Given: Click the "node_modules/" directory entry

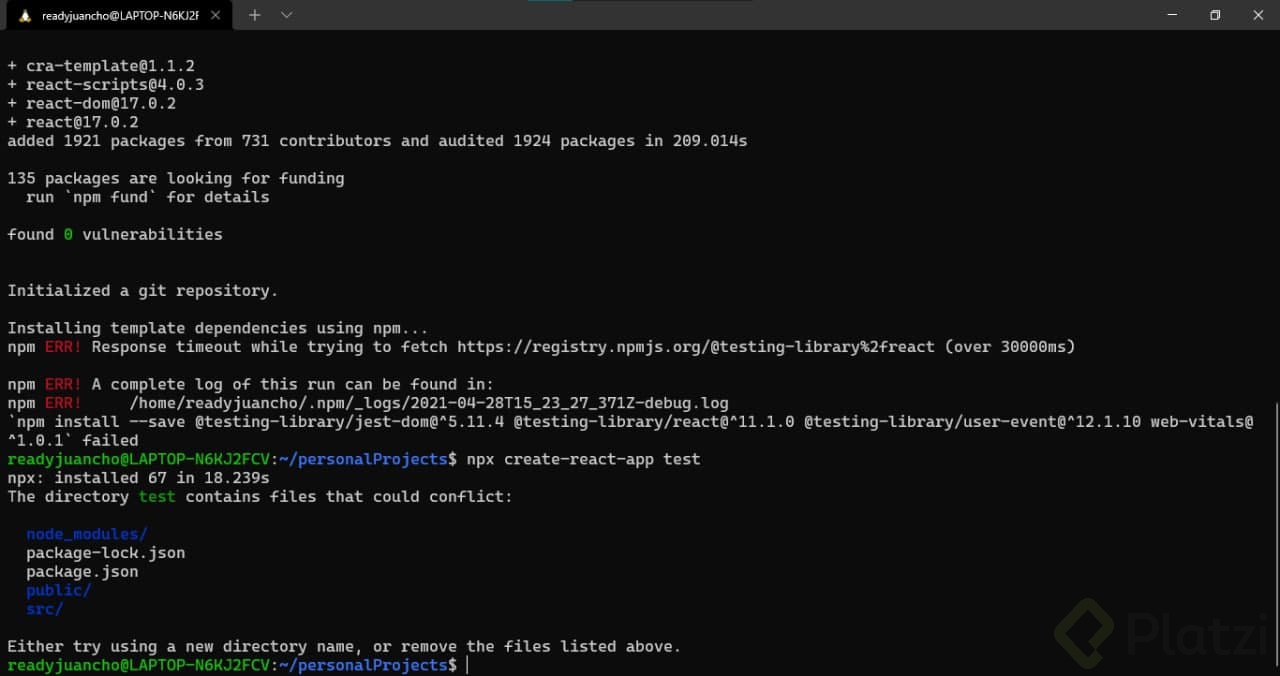Looking at the screenshot, I should [x=87, y=534].
